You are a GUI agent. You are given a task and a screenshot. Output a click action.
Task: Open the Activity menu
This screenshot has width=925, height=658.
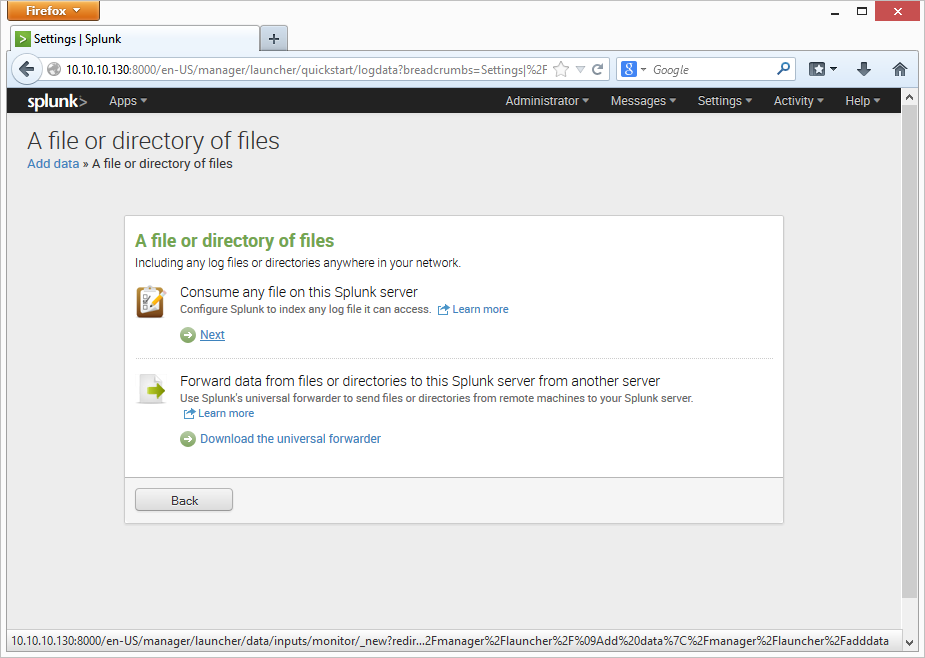pyautogui.click(x=798, y=101)
